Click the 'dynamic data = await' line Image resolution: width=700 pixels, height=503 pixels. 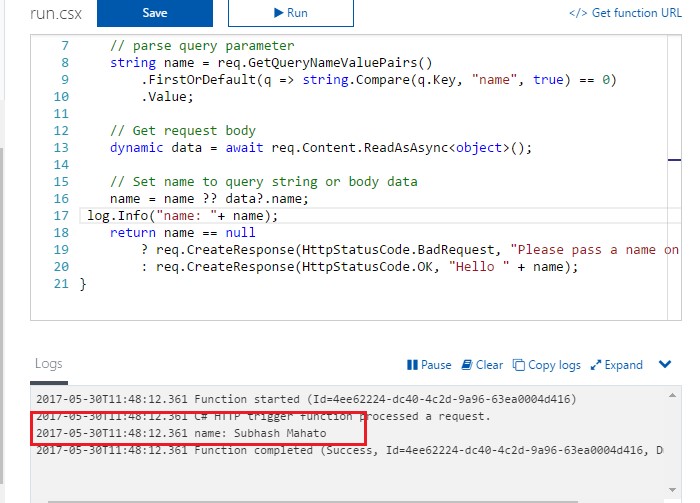click(x=321, y=148)
